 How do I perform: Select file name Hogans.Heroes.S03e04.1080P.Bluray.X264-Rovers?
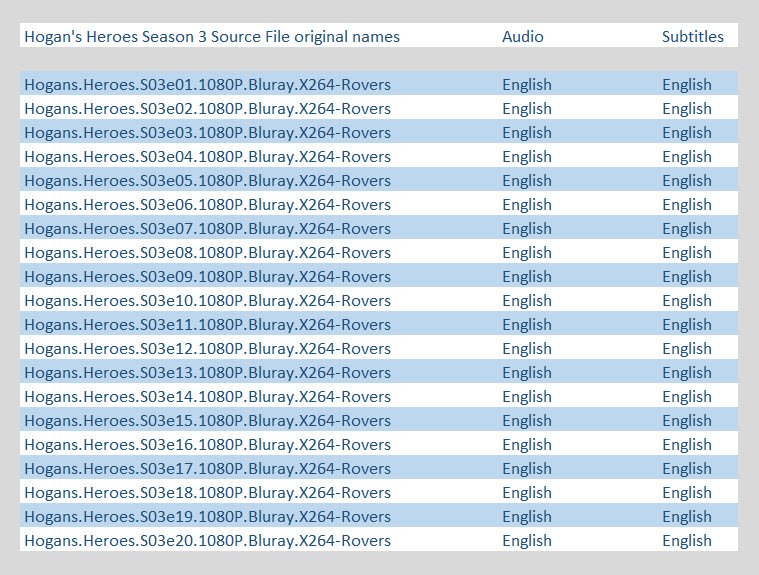pos(208,157)
